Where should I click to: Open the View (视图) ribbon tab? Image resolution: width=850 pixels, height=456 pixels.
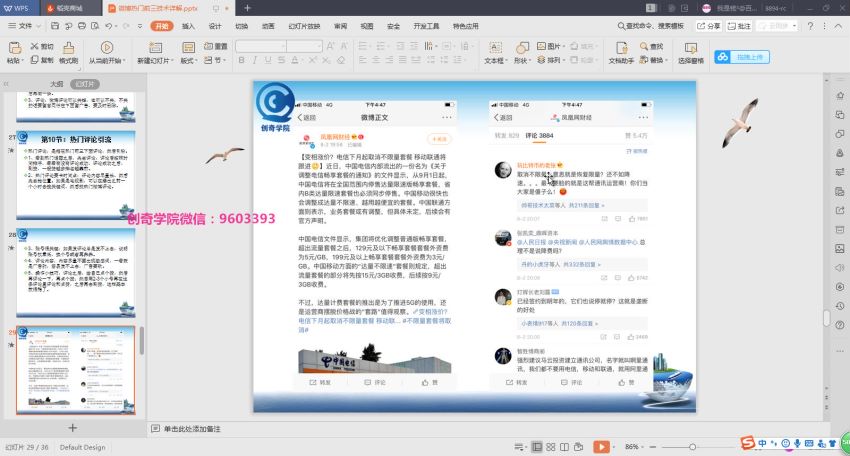click(367, 26)
